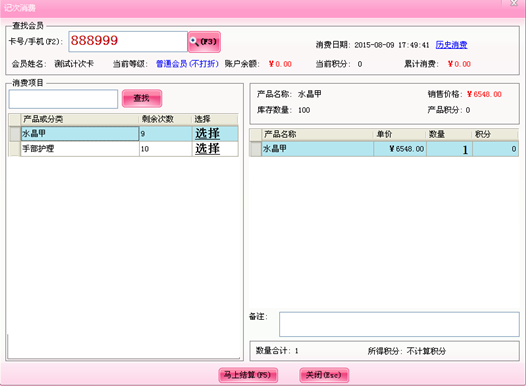
Task: Click the 水晶甲 row in right order table
Action: point(384,149)
